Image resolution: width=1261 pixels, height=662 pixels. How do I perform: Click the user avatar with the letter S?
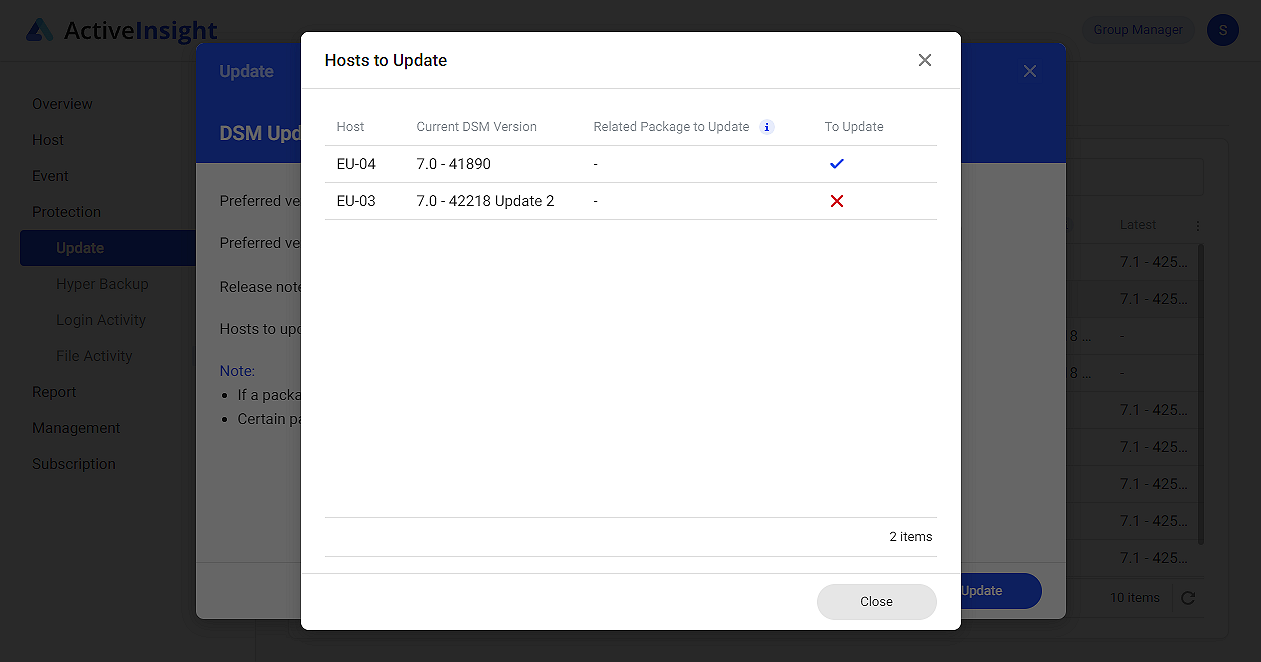click(x=1222, y=30)
